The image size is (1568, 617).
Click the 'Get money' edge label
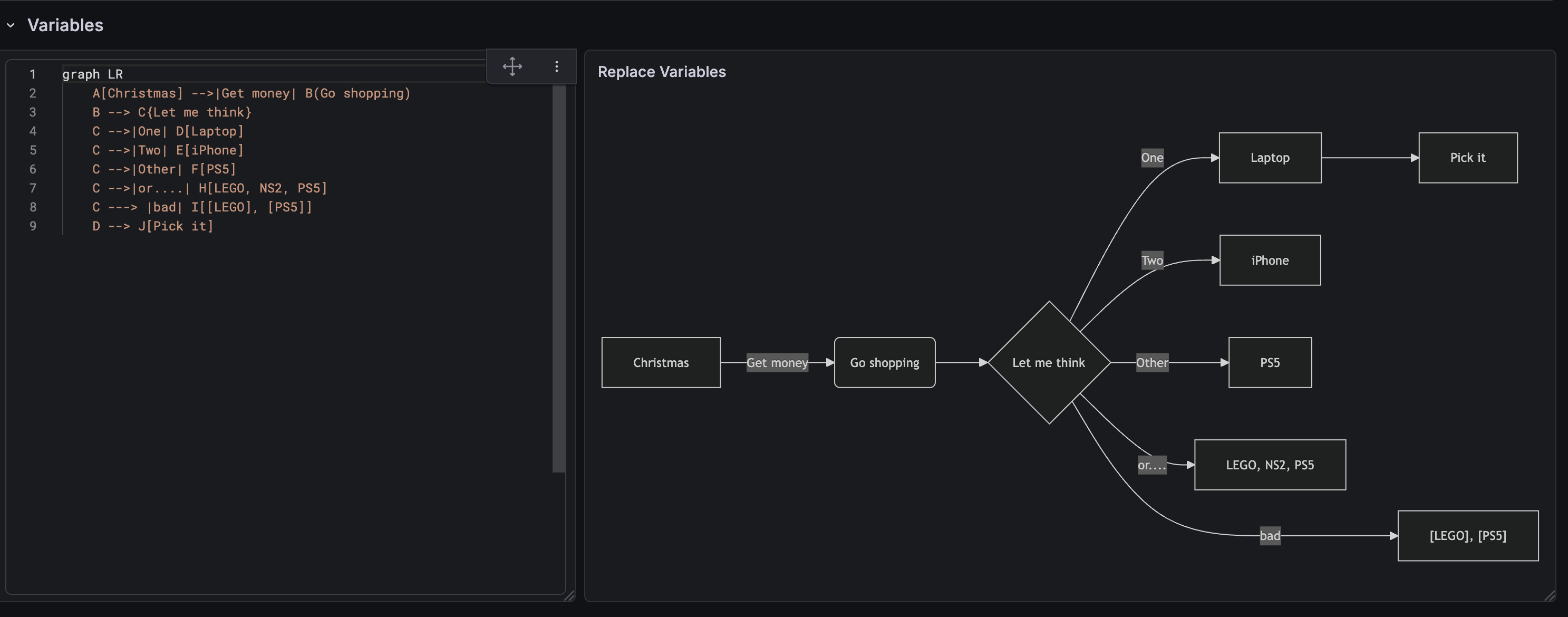[x=777, y=362]
